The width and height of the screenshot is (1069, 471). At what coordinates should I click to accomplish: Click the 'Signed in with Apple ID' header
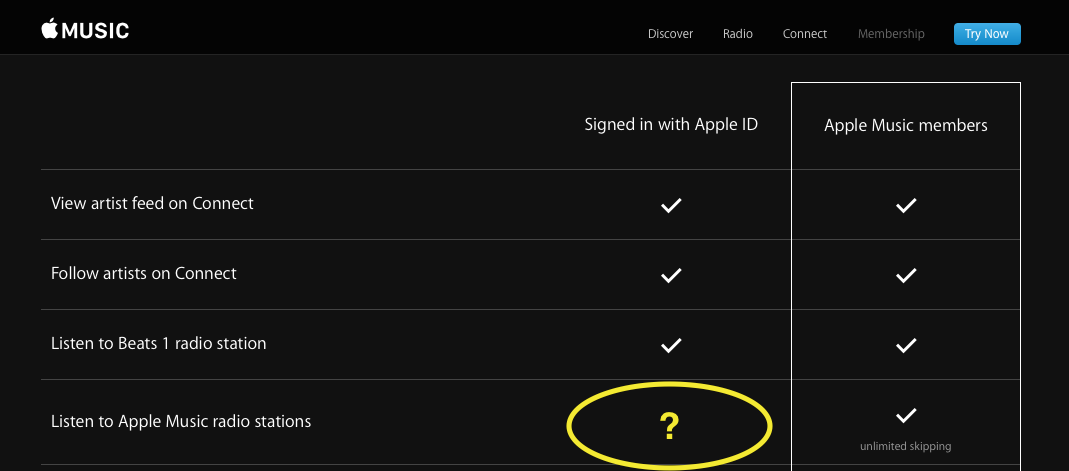point(671,125)
